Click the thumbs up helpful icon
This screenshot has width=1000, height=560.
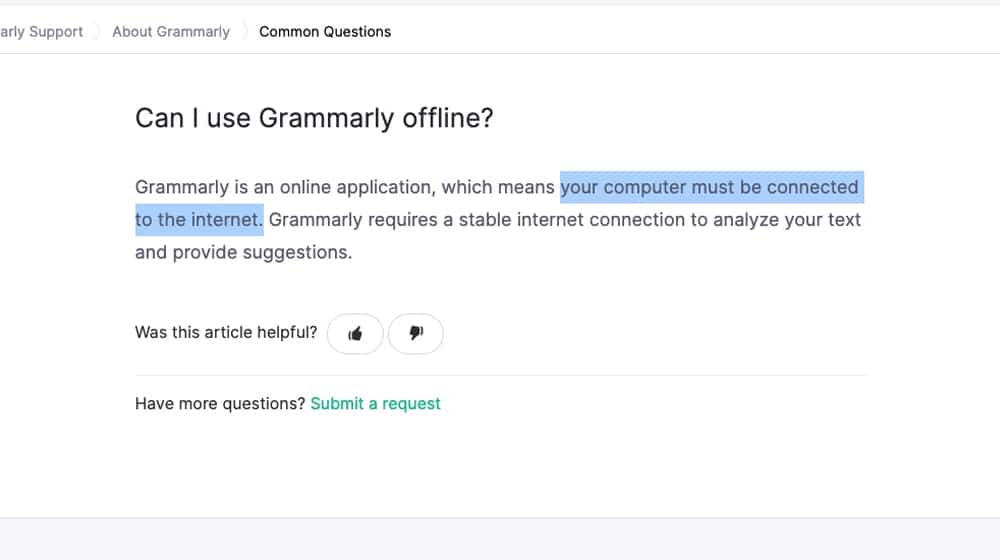pos(355,334)
